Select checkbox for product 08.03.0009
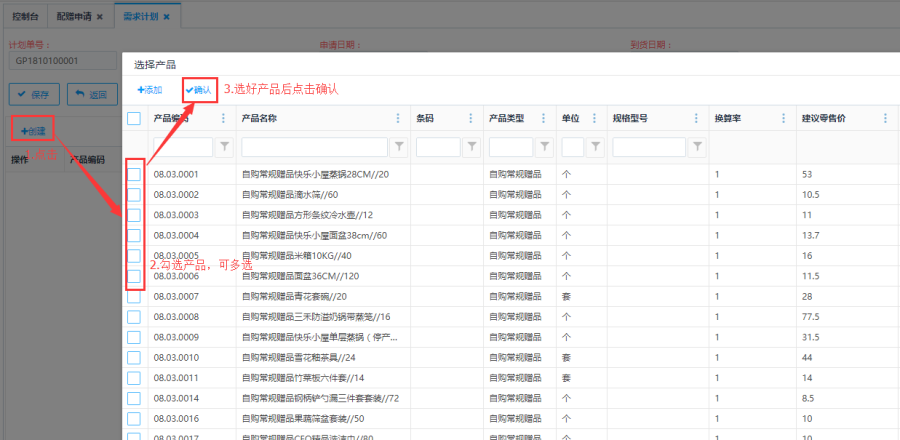Viewport: 900px width, 440px height. 134,337
